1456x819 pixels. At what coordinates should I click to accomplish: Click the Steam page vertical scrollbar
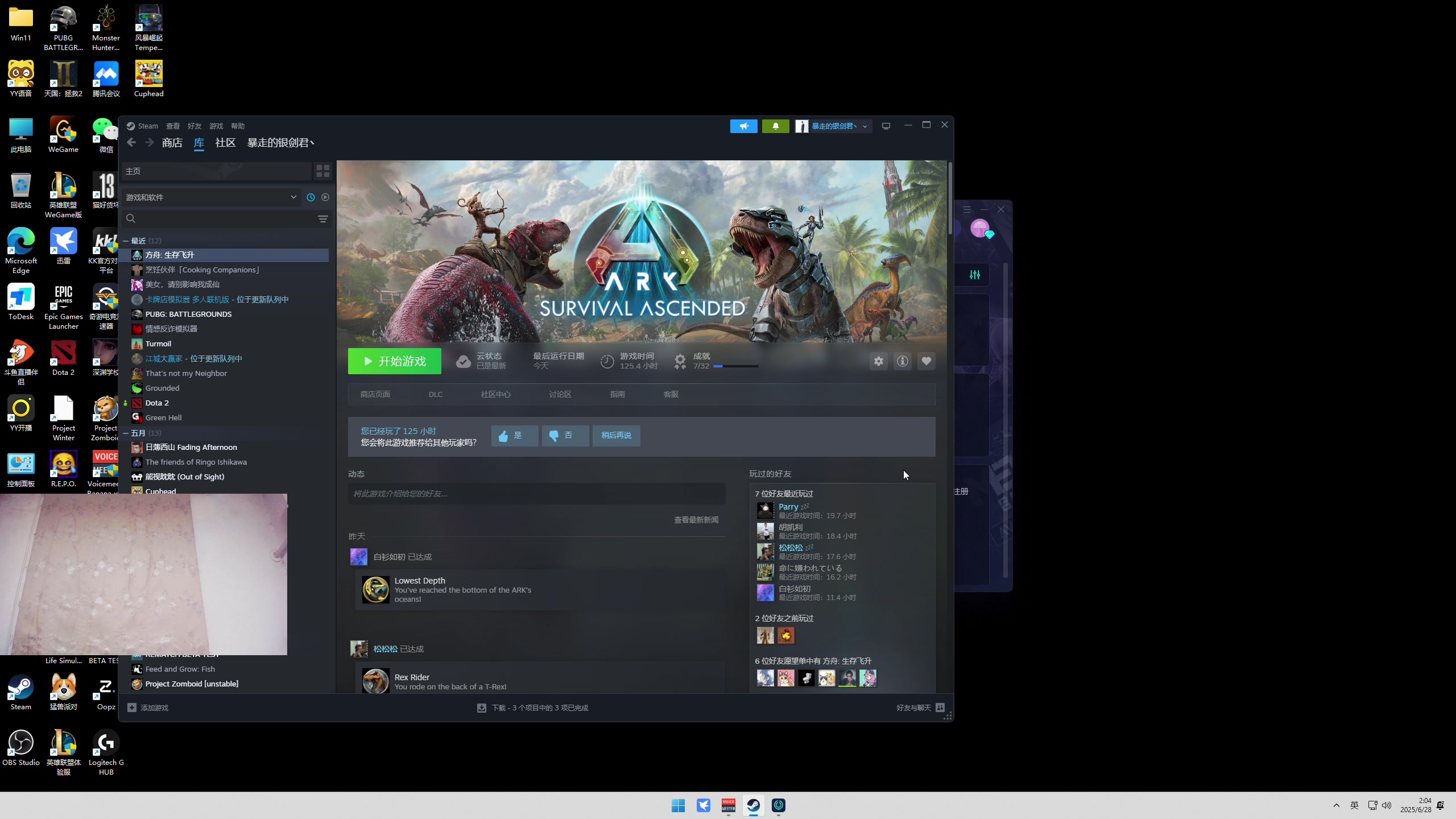point(950,198)
